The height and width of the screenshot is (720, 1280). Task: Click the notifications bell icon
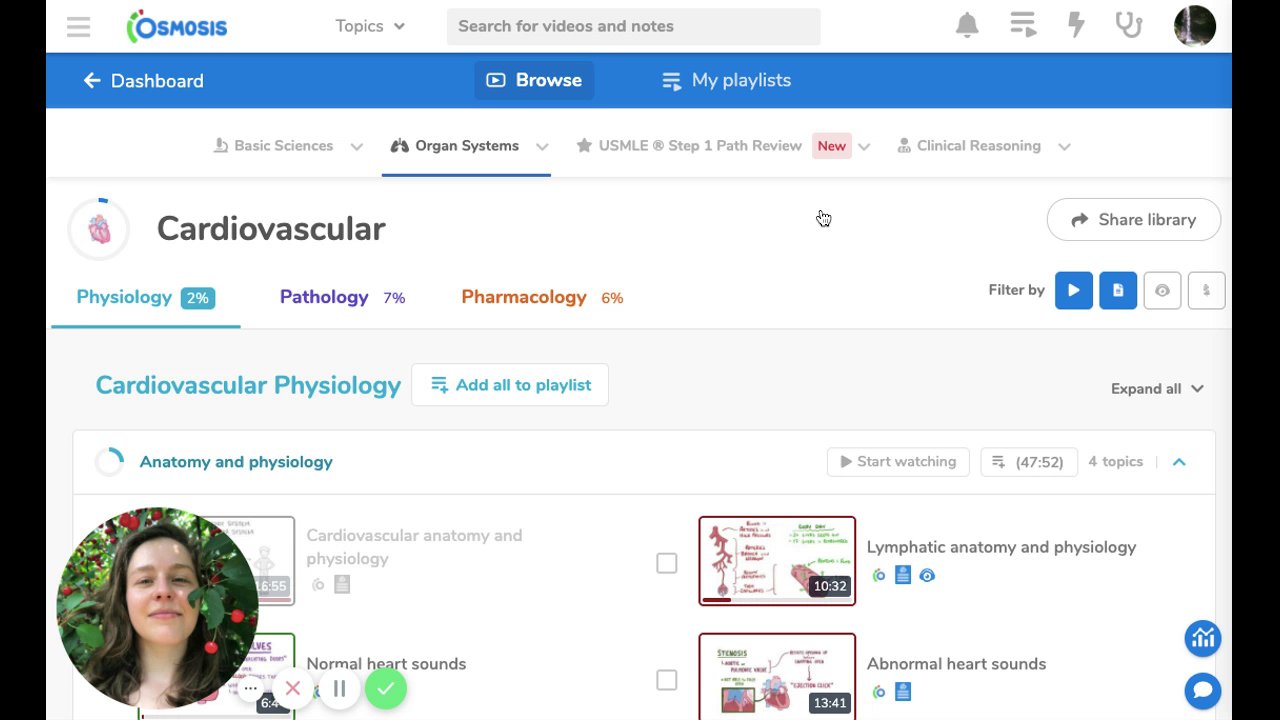(x=967, y=26)
